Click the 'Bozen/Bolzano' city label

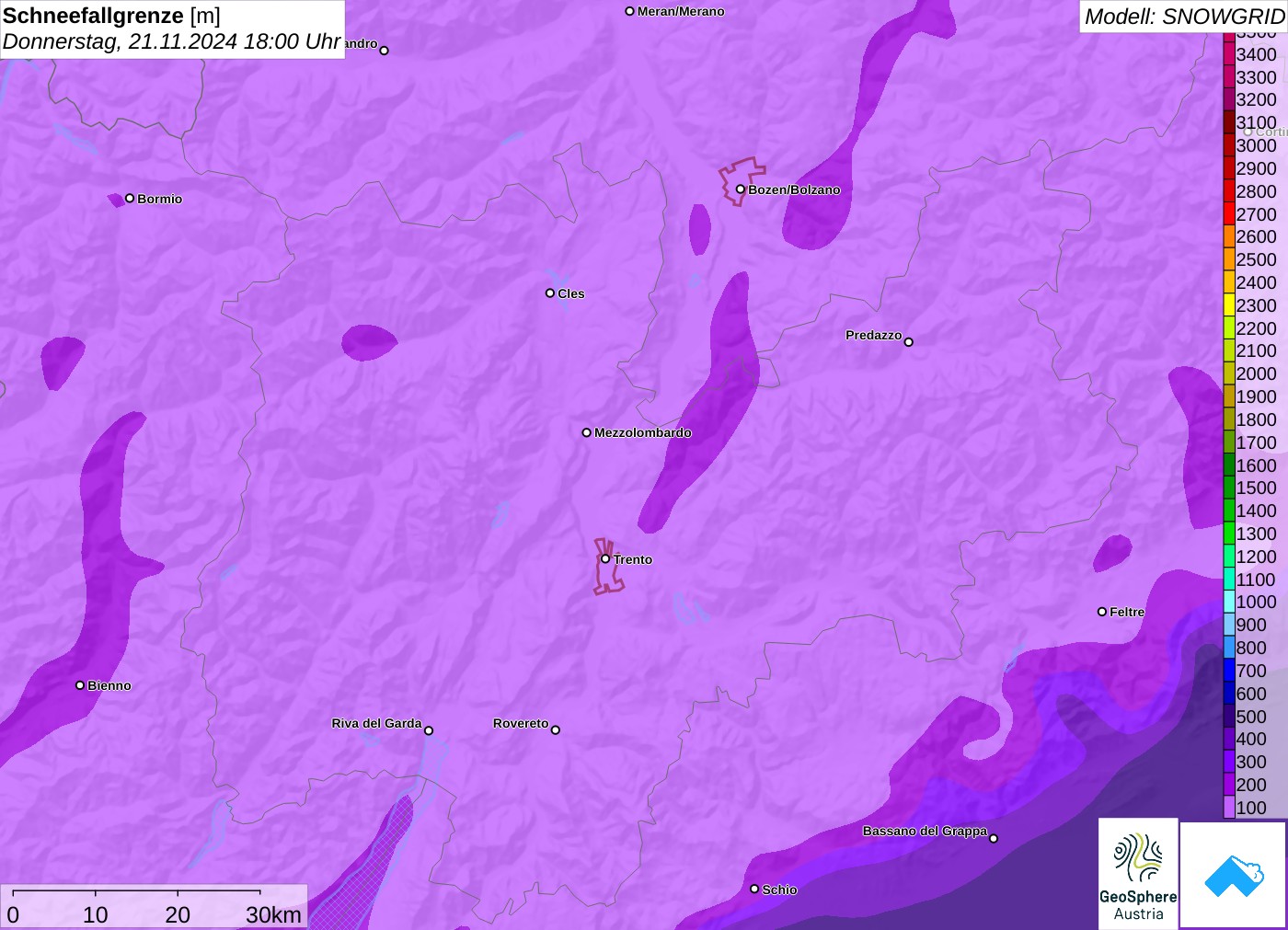pos(794,189)
